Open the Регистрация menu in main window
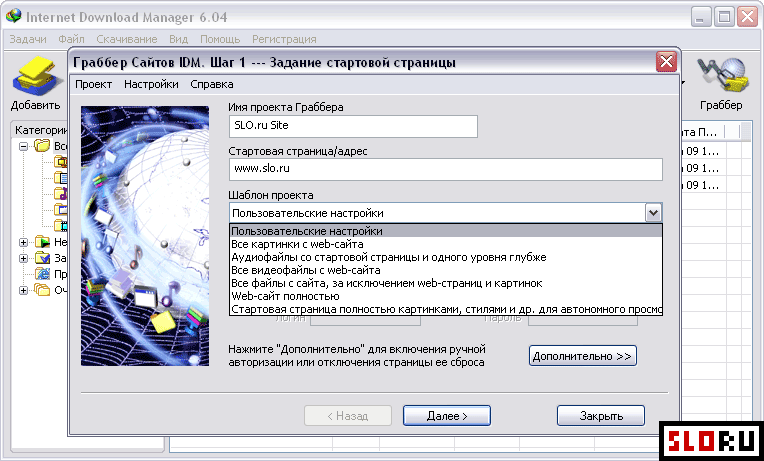Screen dimensions: 764x461 pyautogui.click(x=284, y=39)
